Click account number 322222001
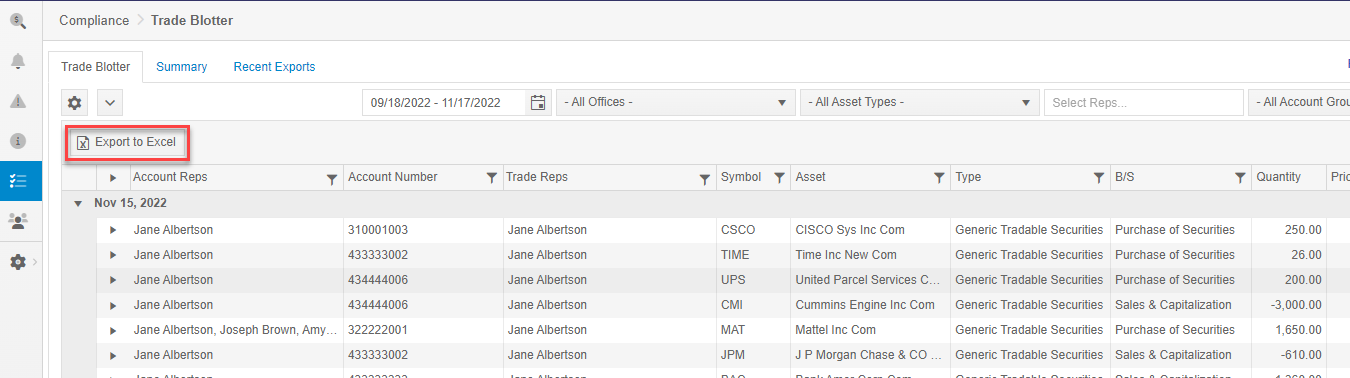This screenshot has height=378, width=1350. coord(377,330)
